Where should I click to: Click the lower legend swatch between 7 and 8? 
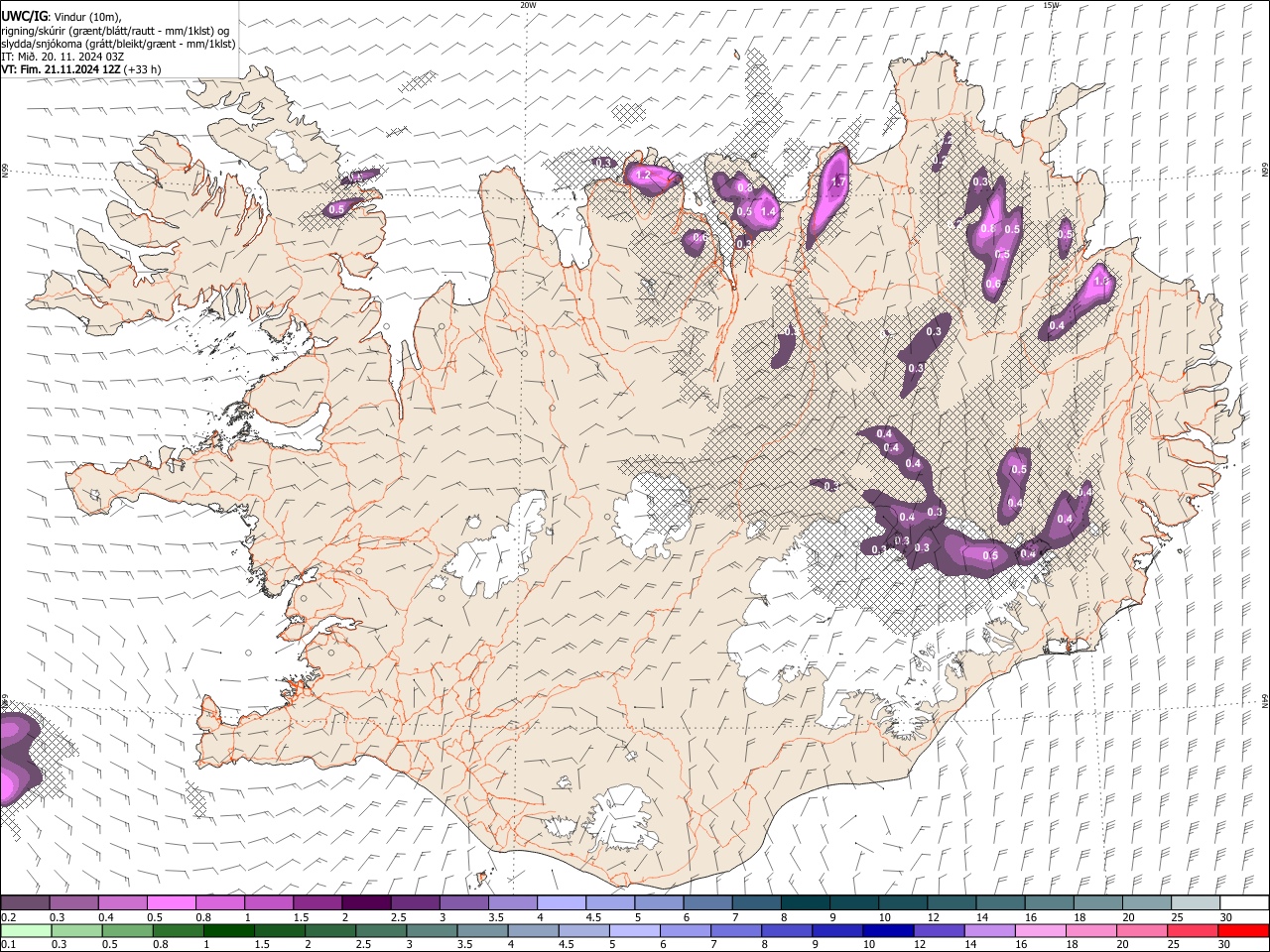click(x=735, y=931)
